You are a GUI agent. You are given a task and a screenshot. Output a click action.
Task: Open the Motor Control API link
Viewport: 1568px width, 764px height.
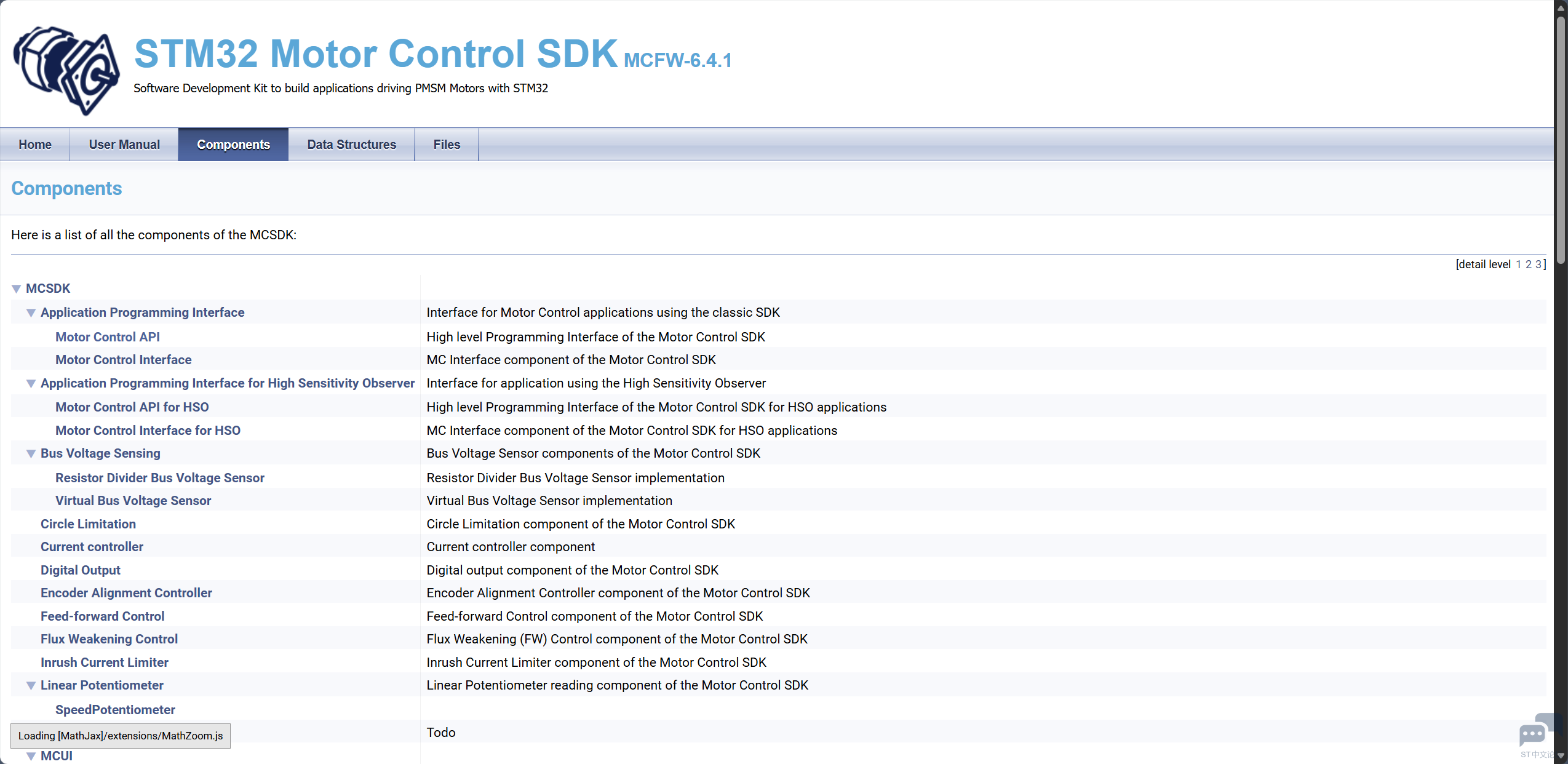tap(108, 337)
